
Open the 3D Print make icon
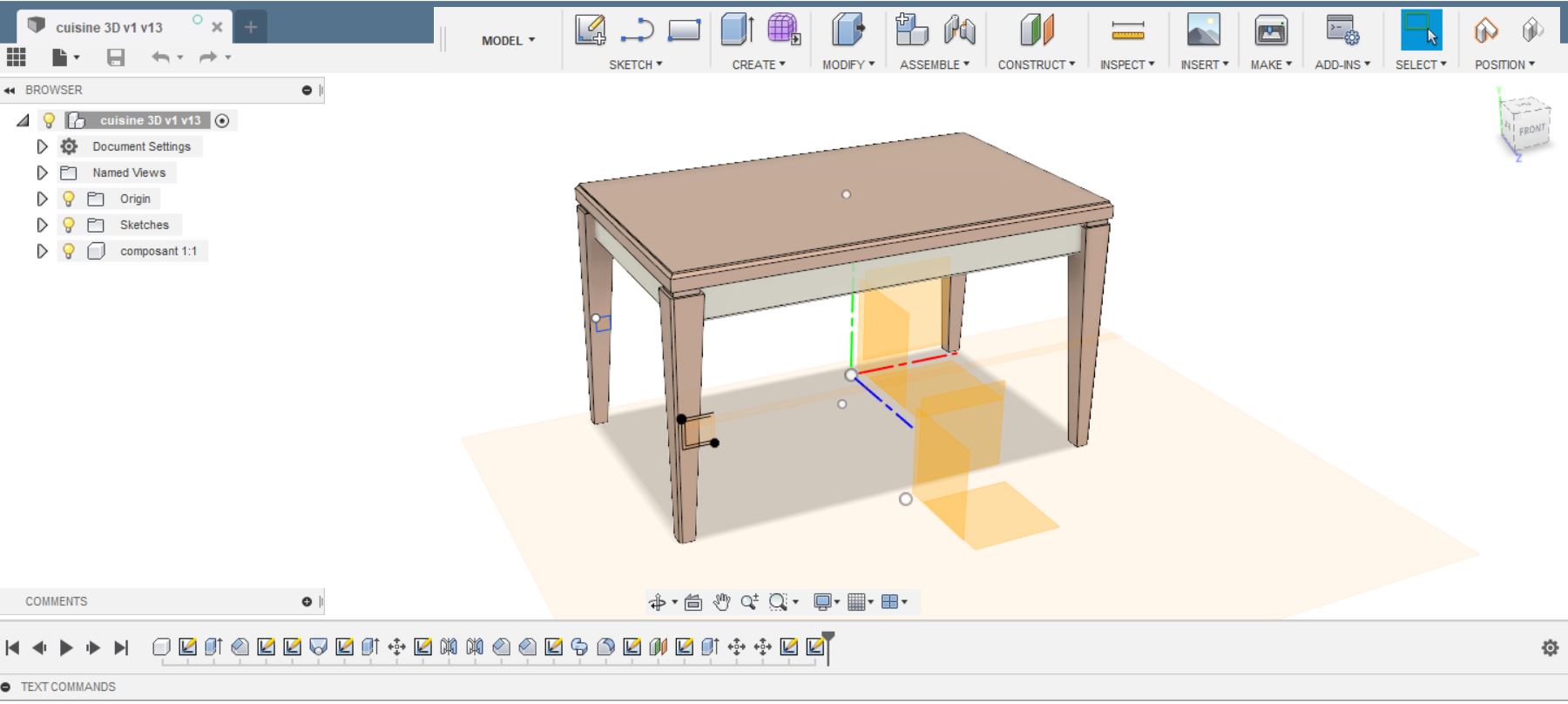pyautogui.click(x=1271, y=30)
